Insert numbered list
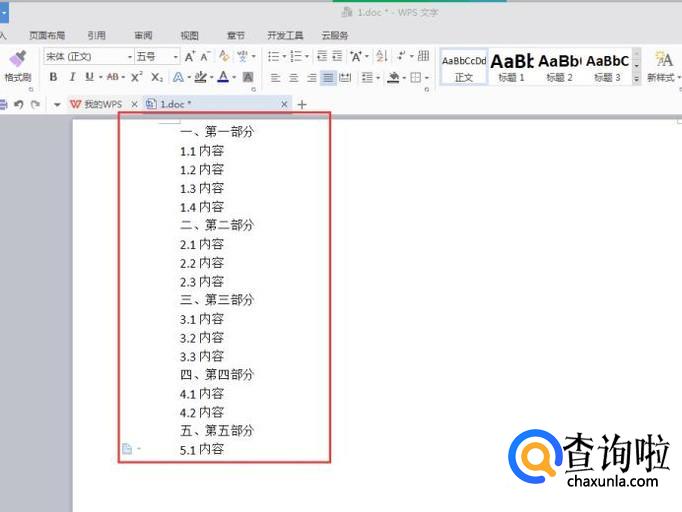This screenshot has width=682, height=512. (x=296, y=56)
